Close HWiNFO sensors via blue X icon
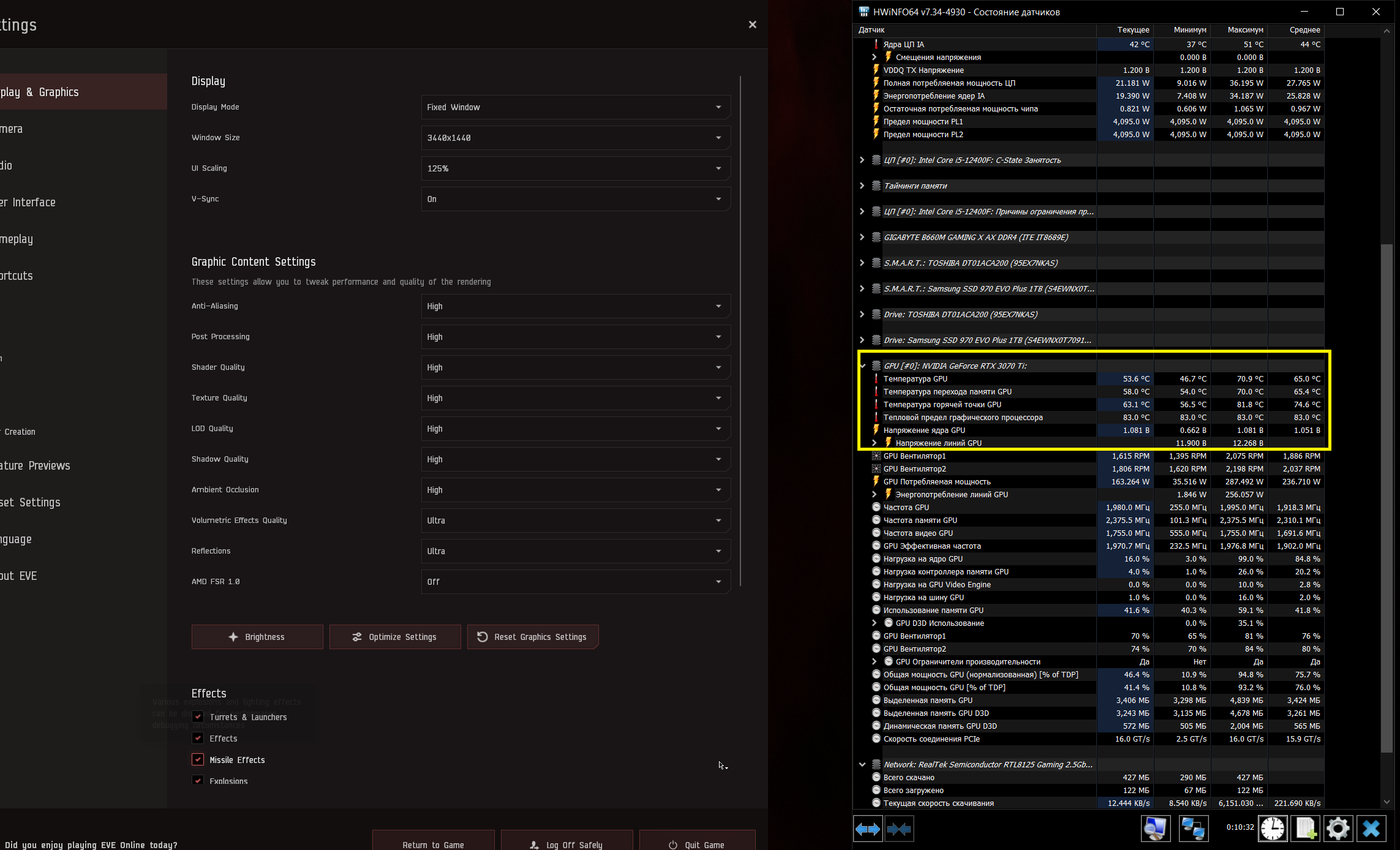The image size is (1400, 850). point(1371,829)
